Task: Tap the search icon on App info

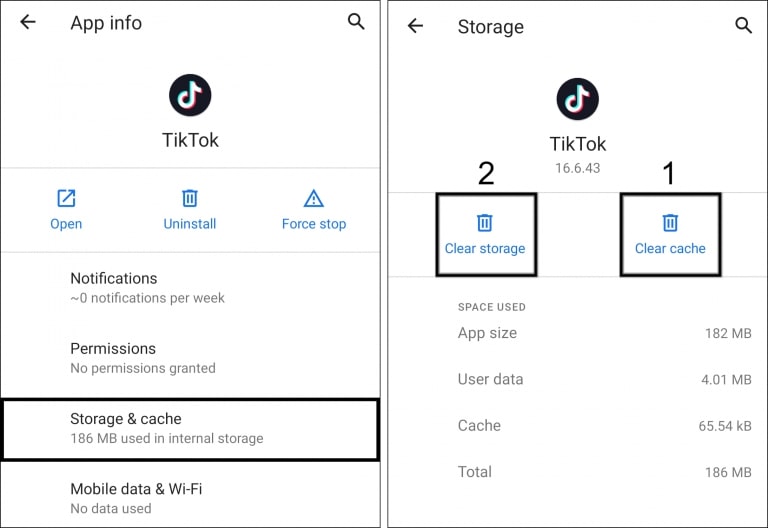Action: pos(356,22)
